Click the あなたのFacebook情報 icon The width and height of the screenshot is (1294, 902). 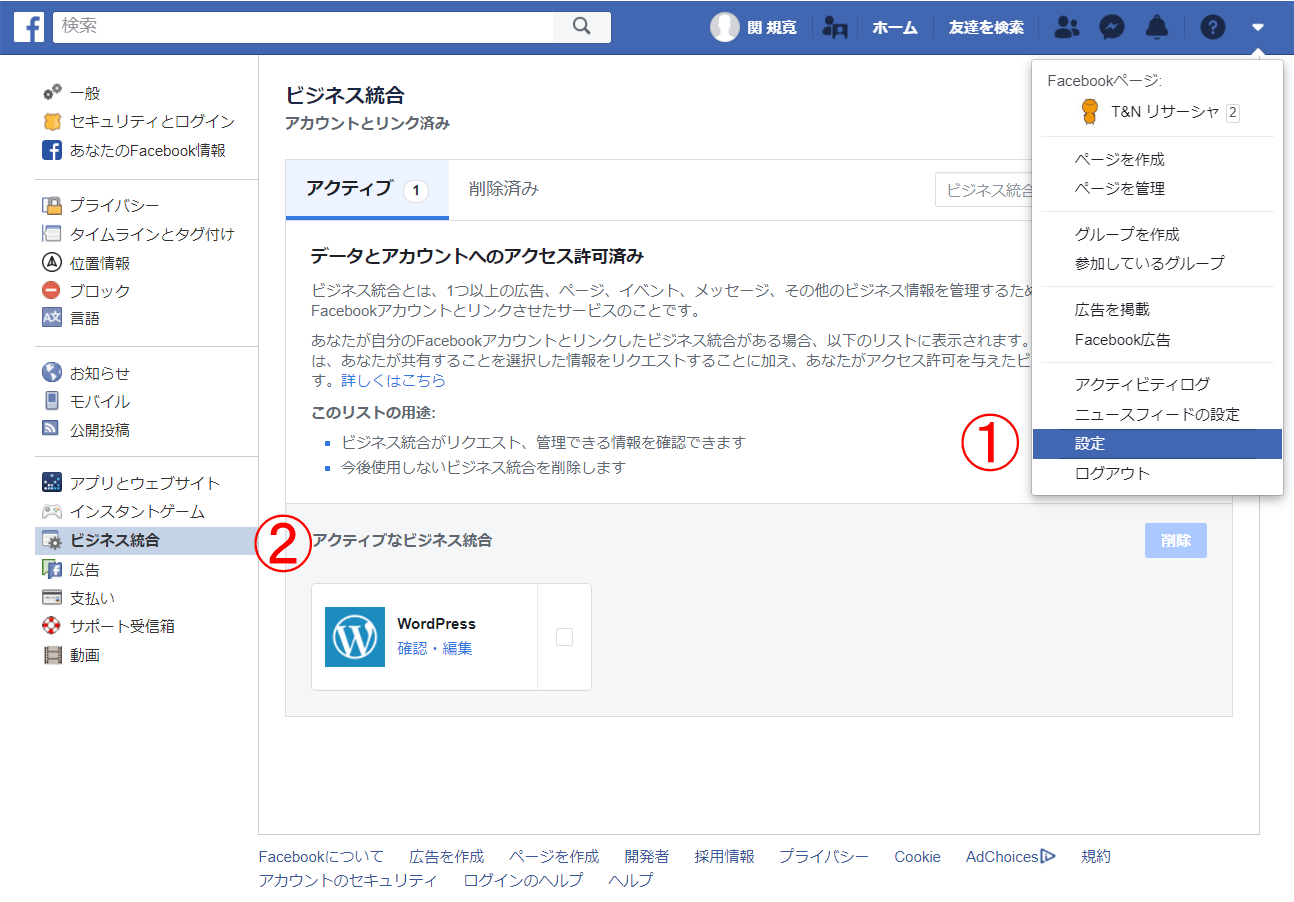[52, 150]
